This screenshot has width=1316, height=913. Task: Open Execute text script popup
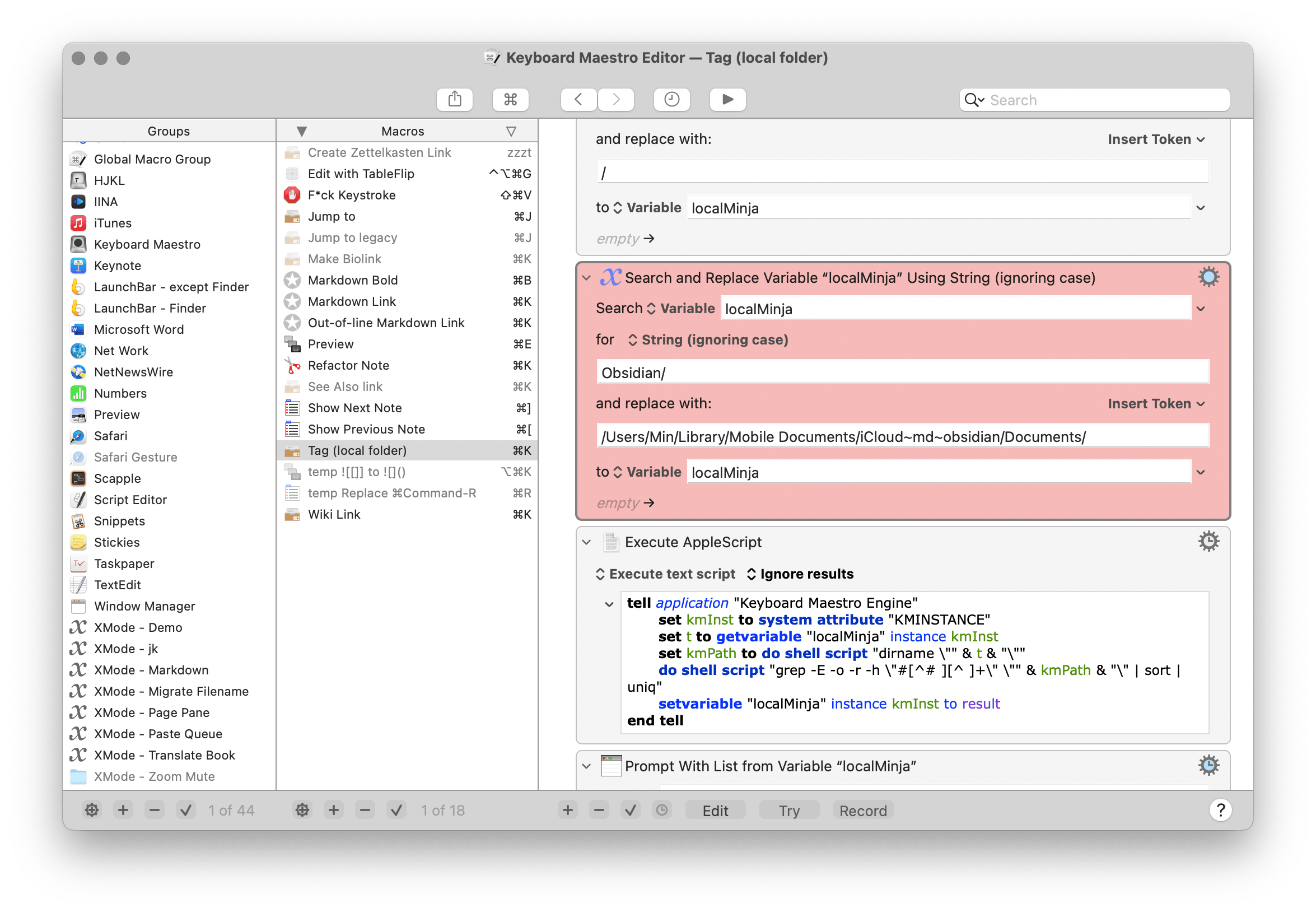[665, 574]
